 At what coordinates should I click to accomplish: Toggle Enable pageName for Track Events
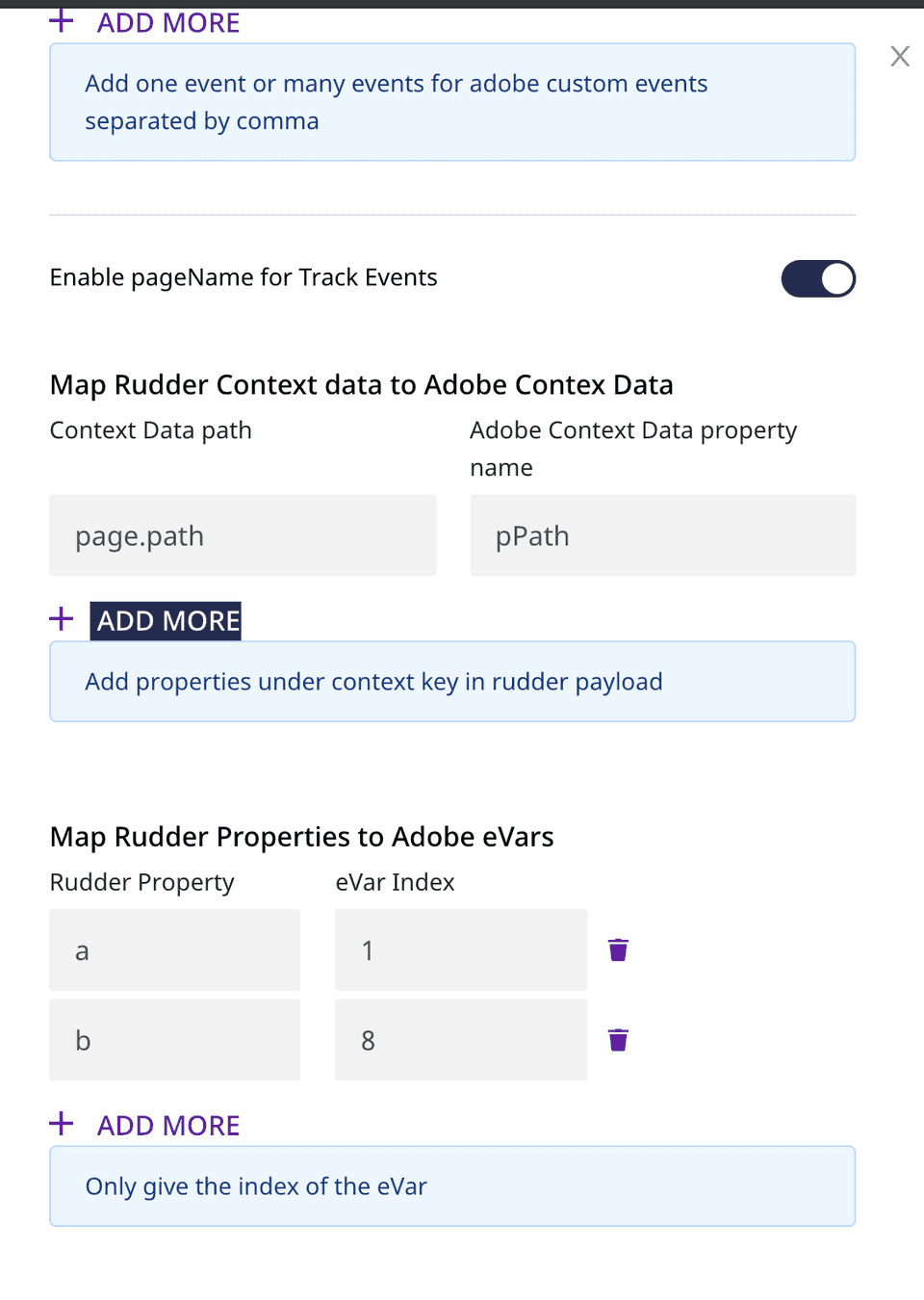click(x=818, y=279)
